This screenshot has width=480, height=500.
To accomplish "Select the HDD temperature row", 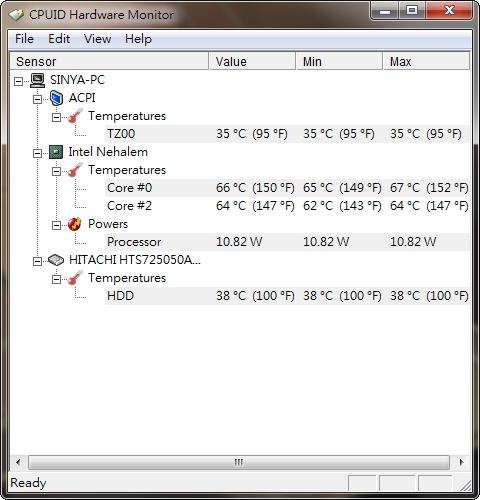I will click(287, 296).
